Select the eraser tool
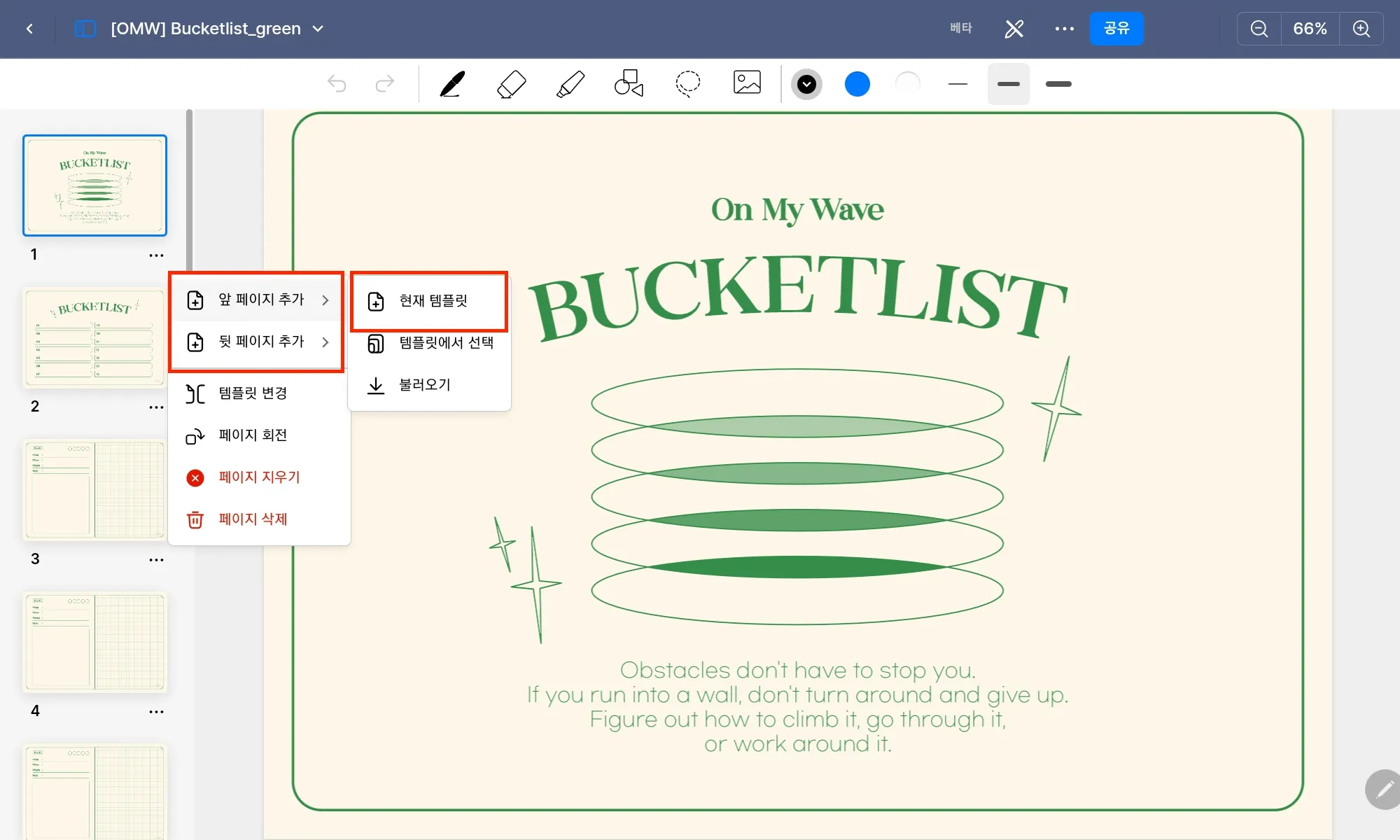1400x840 pixels. pyautogui.click(x=511, y=84)
